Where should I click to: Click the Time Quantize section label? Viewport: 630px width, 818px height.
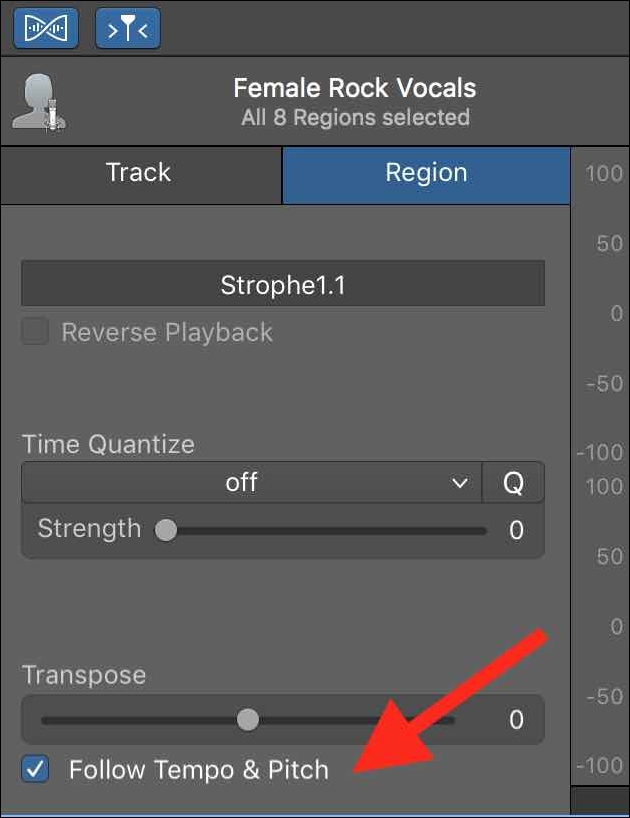point(107,443)
